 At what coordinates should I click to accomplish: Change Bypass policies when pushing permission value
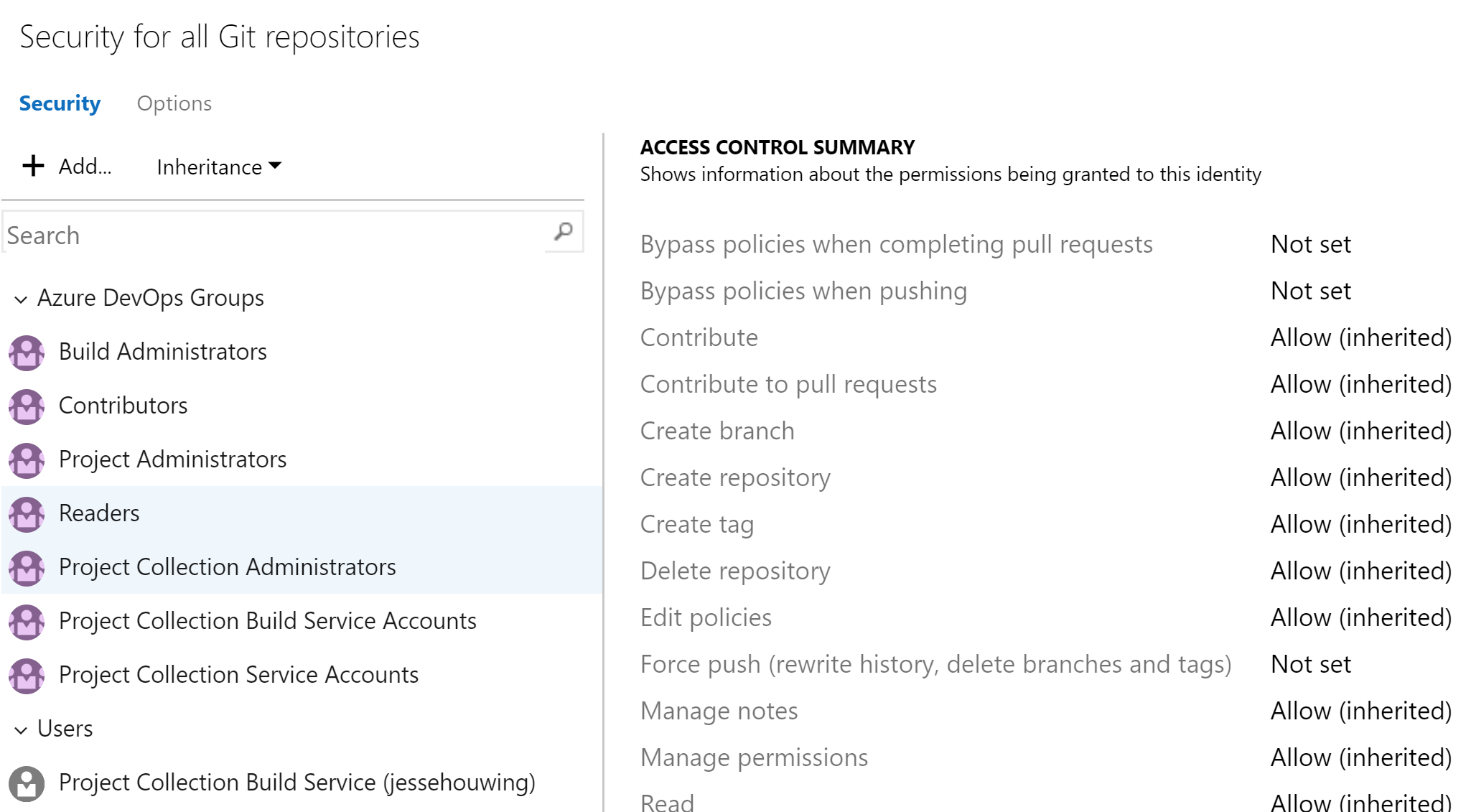(x=1310, y=291)
